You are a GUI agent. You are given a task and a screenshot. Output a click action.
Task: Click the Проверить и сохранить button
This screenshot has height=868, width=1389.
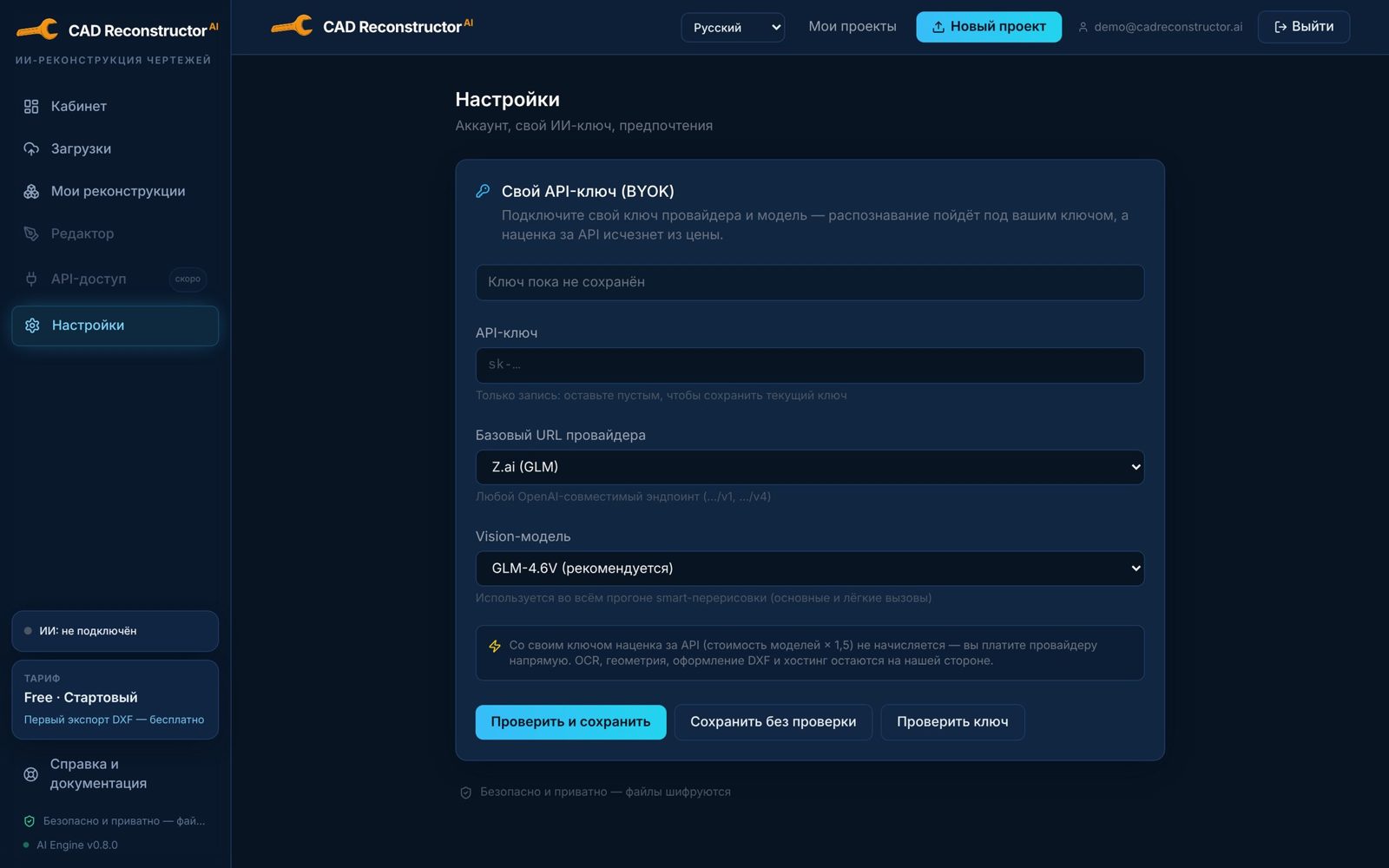pos(570,722)
